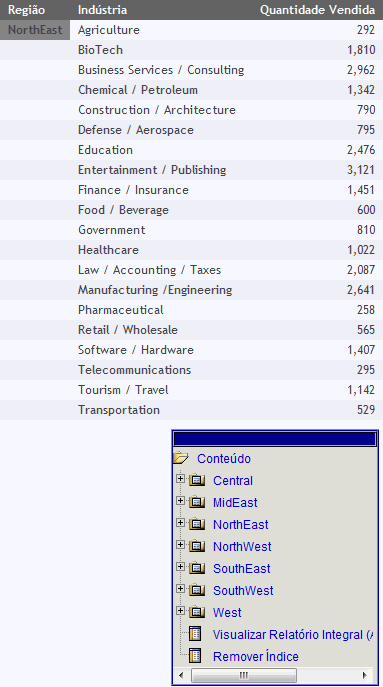Click the dark blue index panel title bar
The image size is (383, 687).
click(x=275, y=439)
